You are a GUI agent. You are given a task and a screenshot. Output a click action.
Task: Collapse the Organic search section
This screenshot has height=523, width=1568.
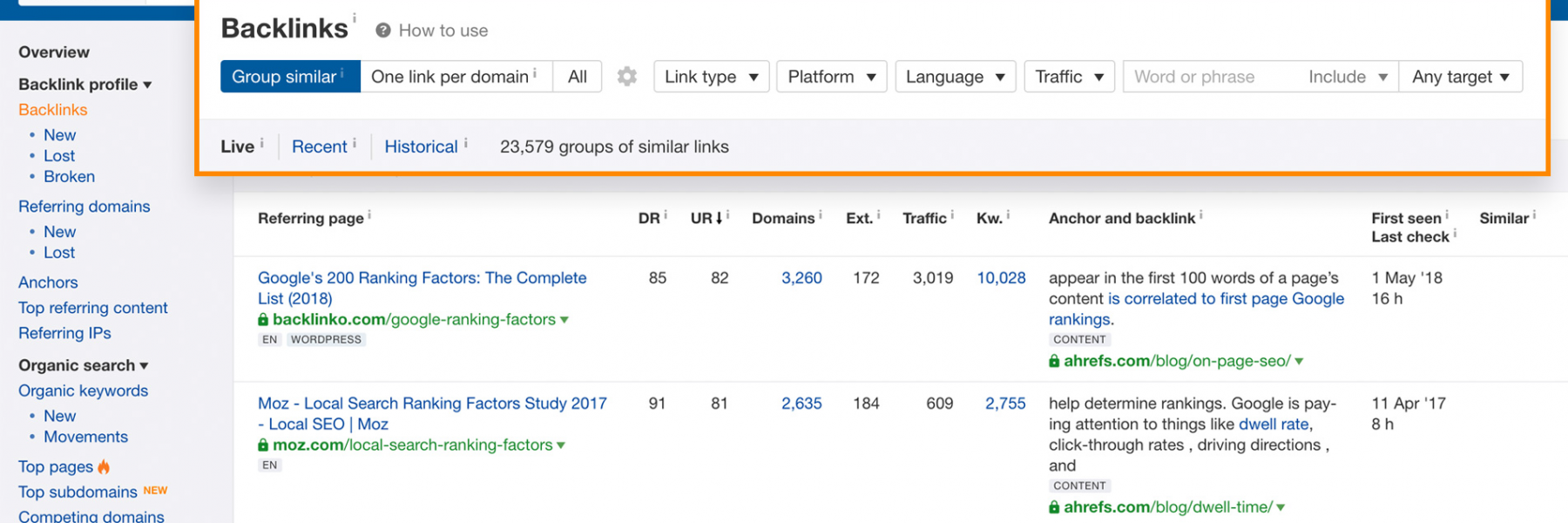click(84, 365)
